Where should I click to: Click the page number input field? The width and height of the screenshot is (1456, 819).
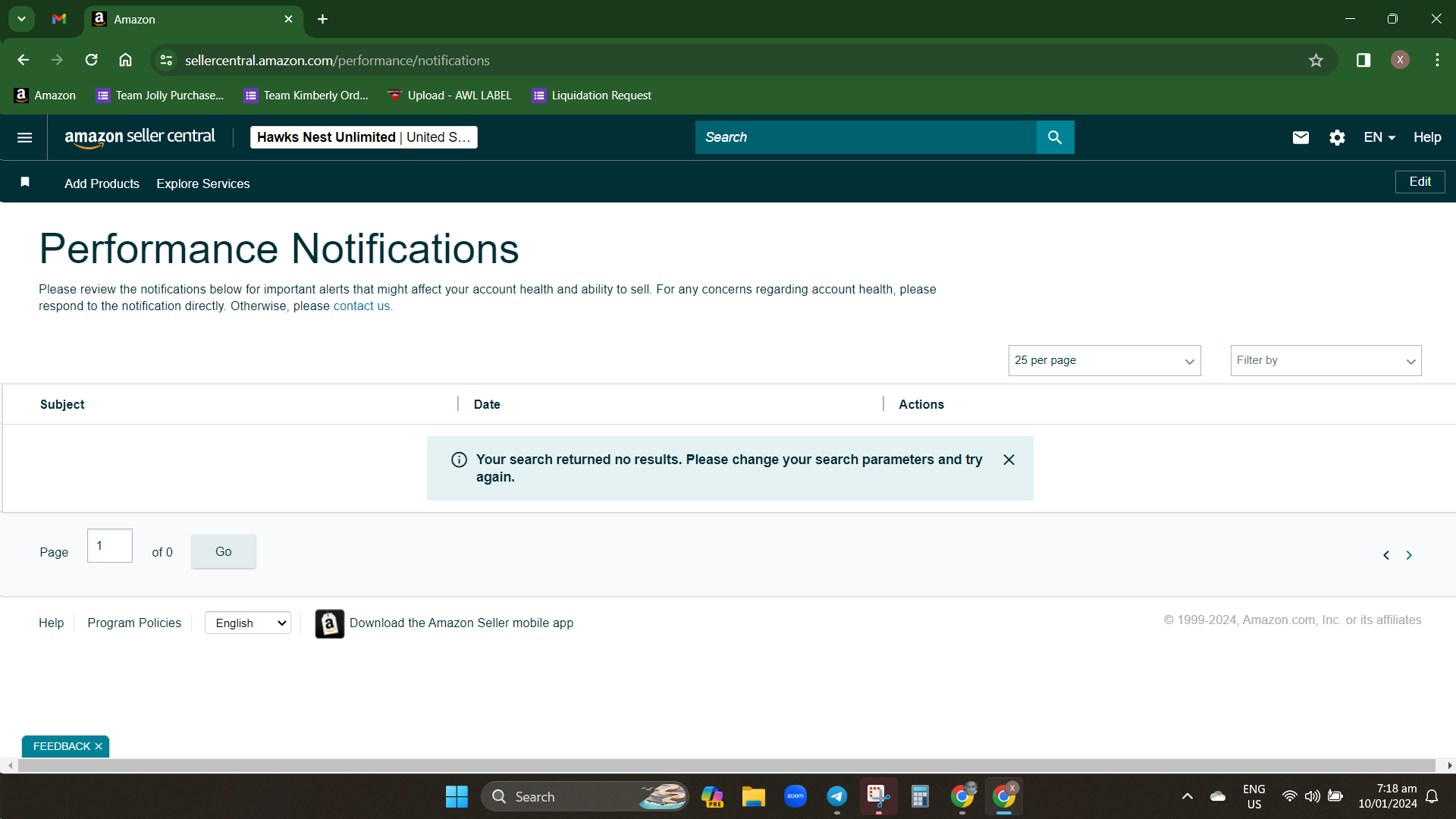(110, 546)
